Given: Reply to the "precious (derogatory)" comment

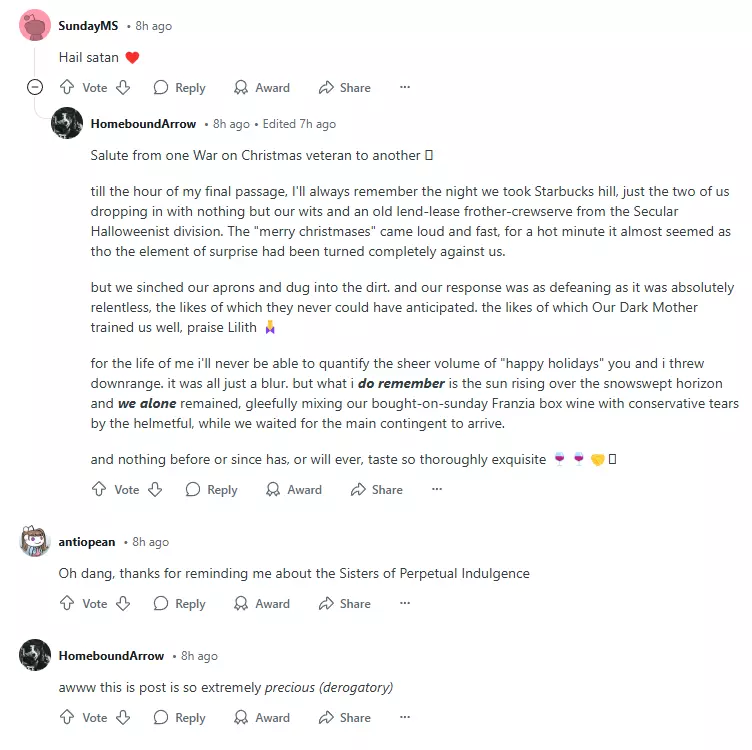Looking at the screenshot, I should [x=179, y=718].
